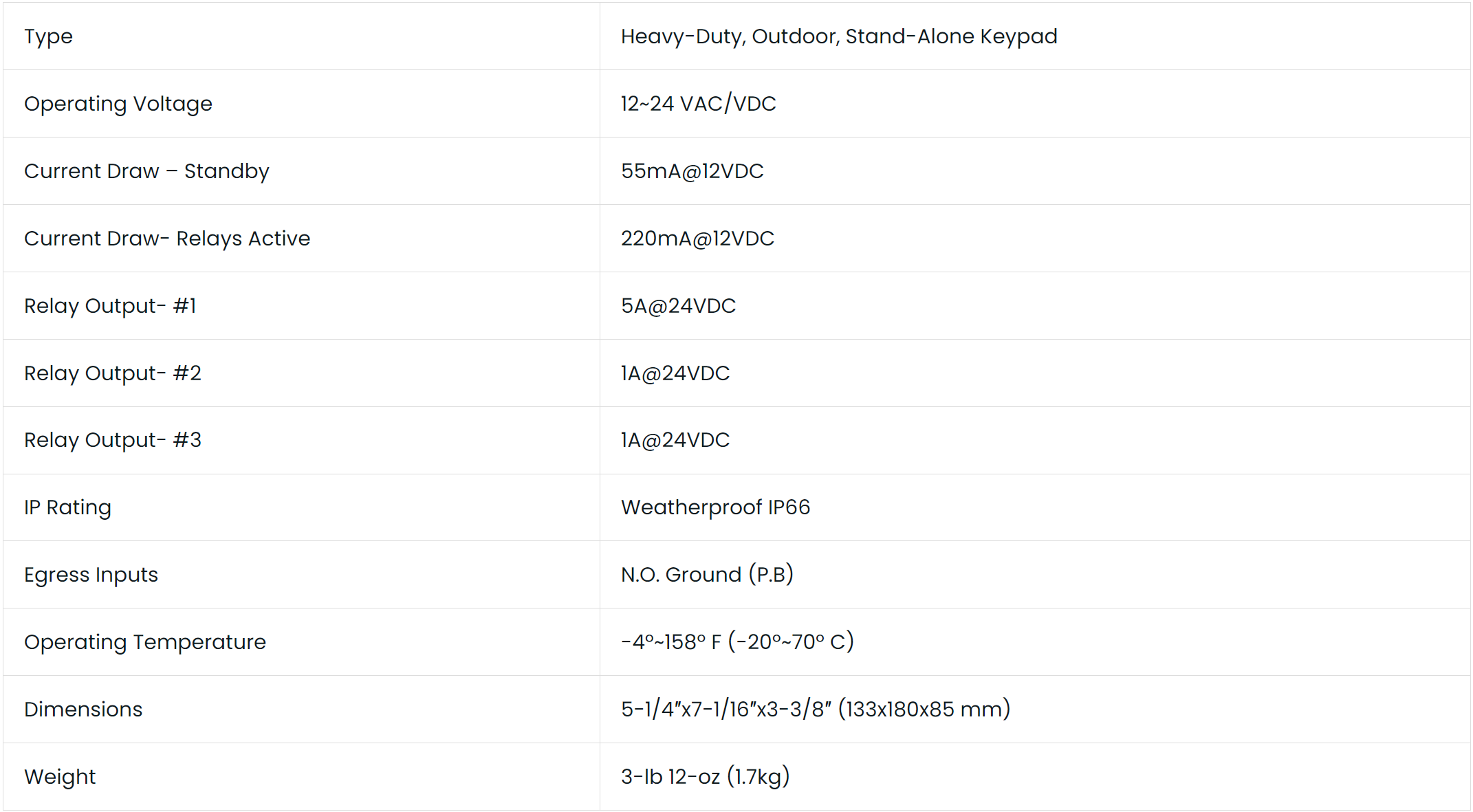Select the "220mA@12VDC" value
The height and width of the screenshot is (812, 1473).
point(697,239)
